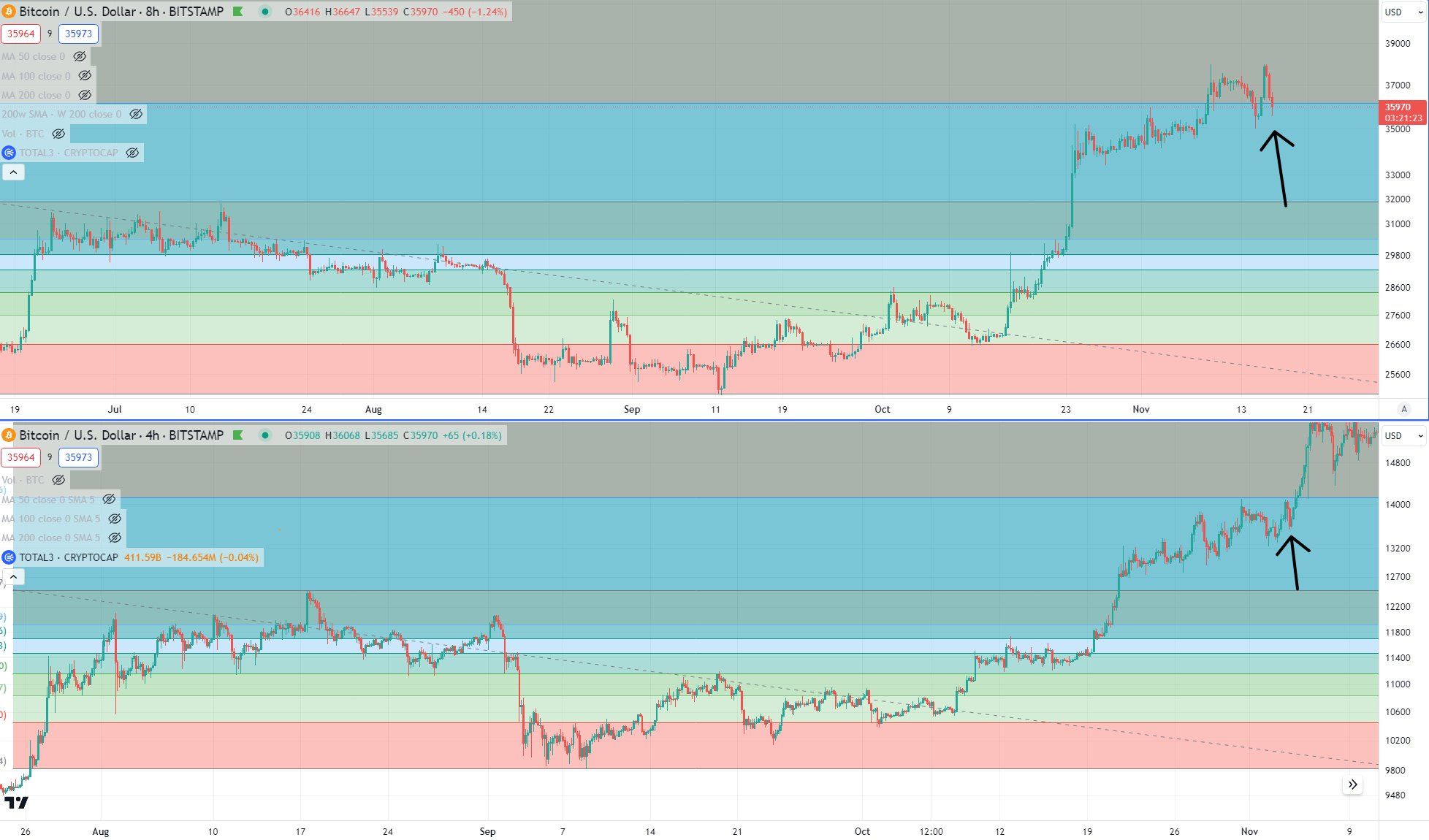Click the green flag icon in 4h chart header
1429x840 pixels.
238,435
